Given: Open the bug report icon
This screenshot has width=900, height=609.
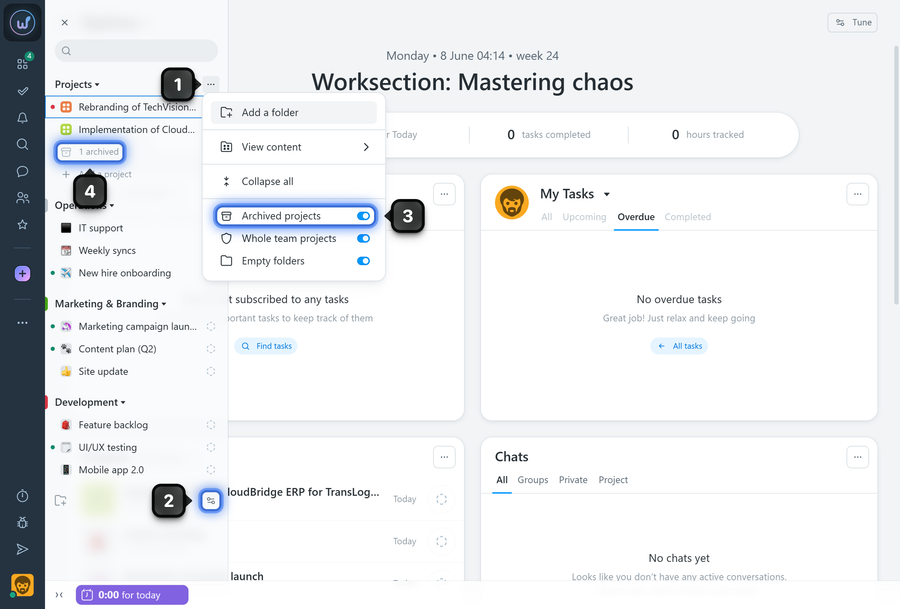Looking at the screenshot, I should coord(22,523).
